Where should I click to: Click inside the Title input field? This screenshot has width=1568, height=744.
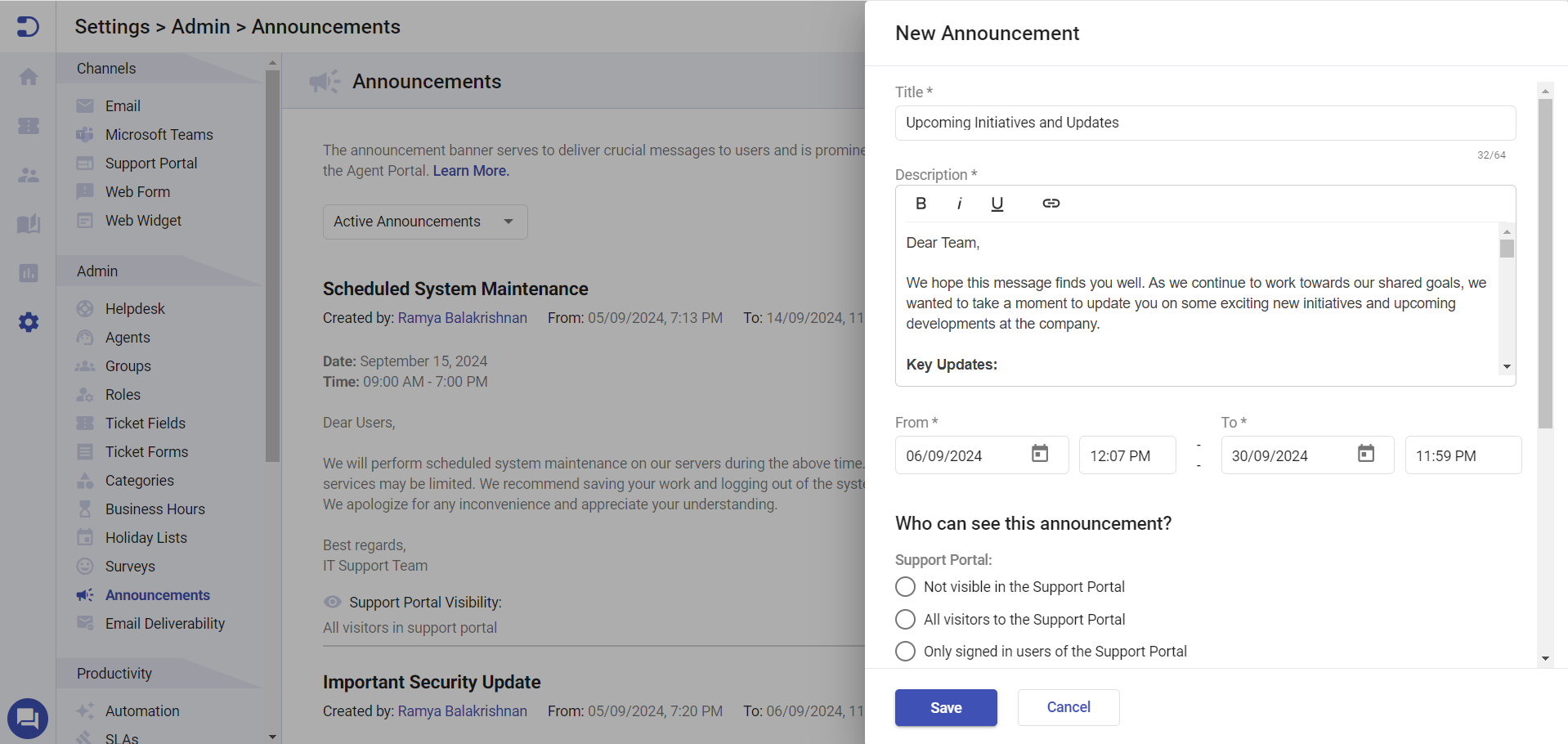point(1204,123)
